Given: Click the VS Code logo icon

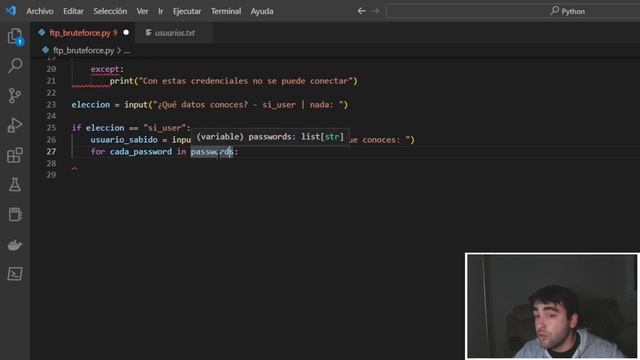Looking at the screenshot, I should [x=11, y=11].
